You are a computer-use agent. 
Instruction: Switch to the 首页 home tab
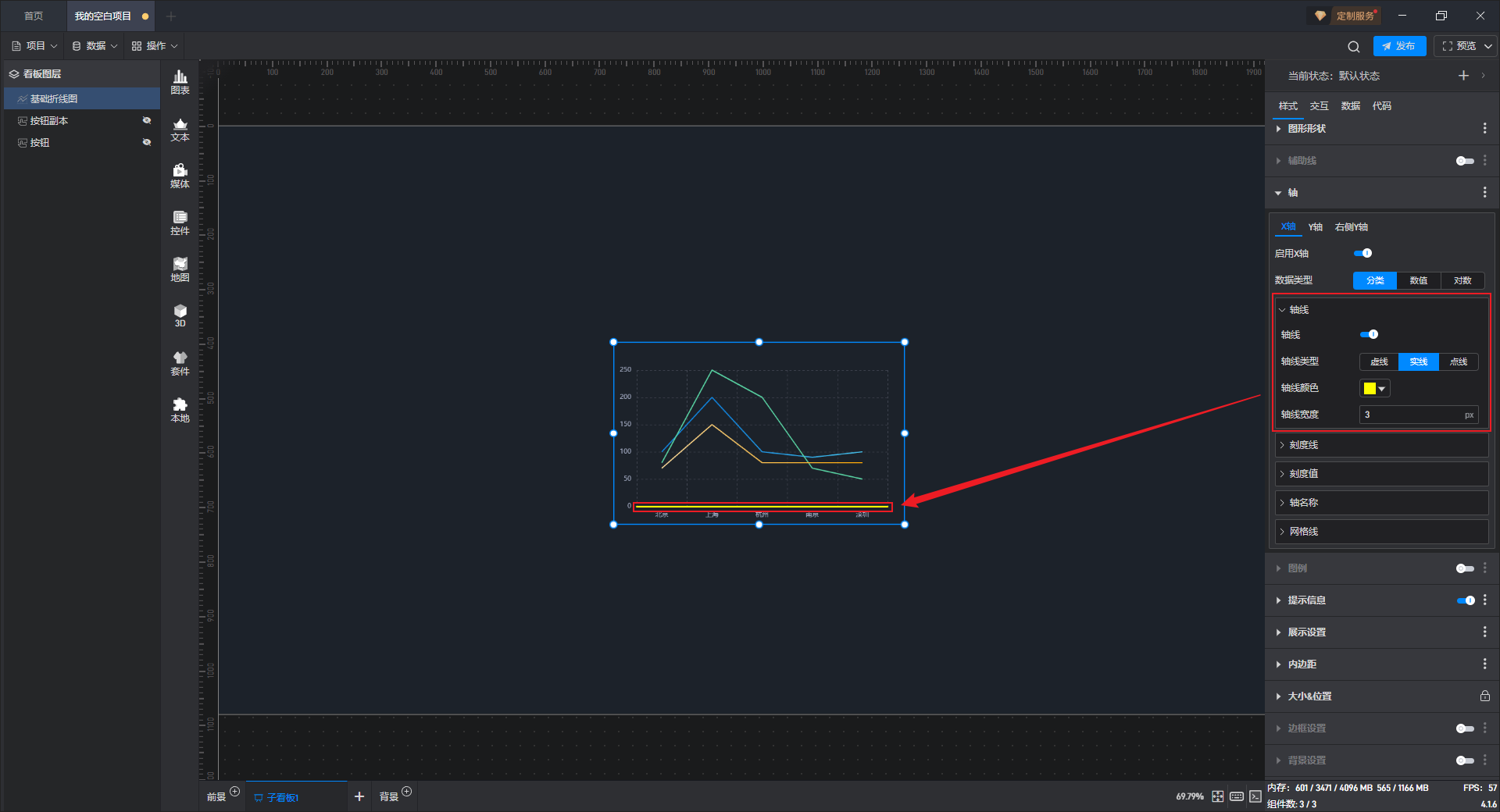point(34,16)
